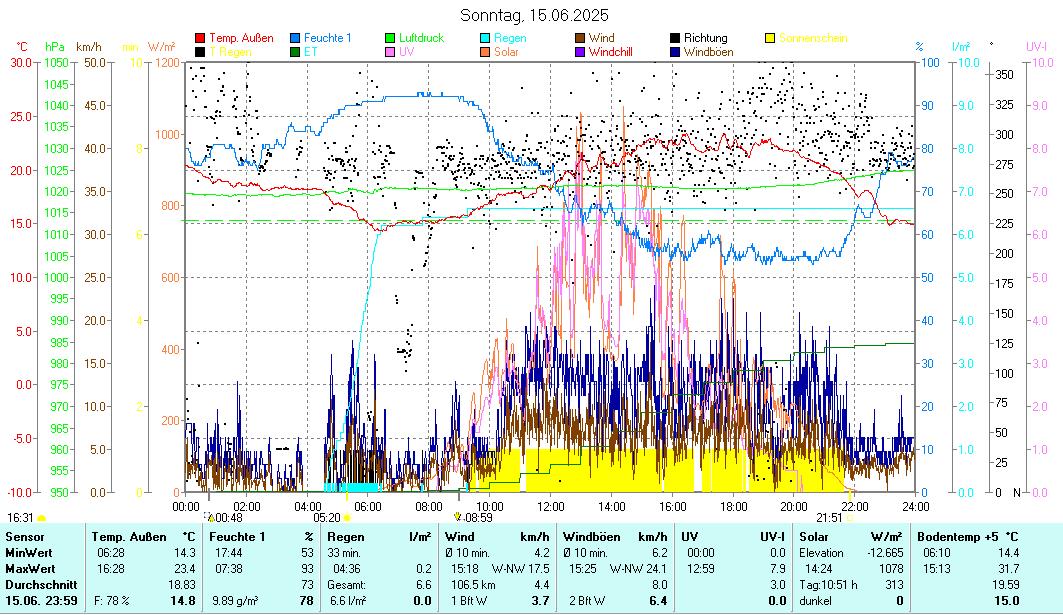Screen dimensions: 1063x615
Task: Select the brown Wind legend square
Action: (x=580, y=39)
